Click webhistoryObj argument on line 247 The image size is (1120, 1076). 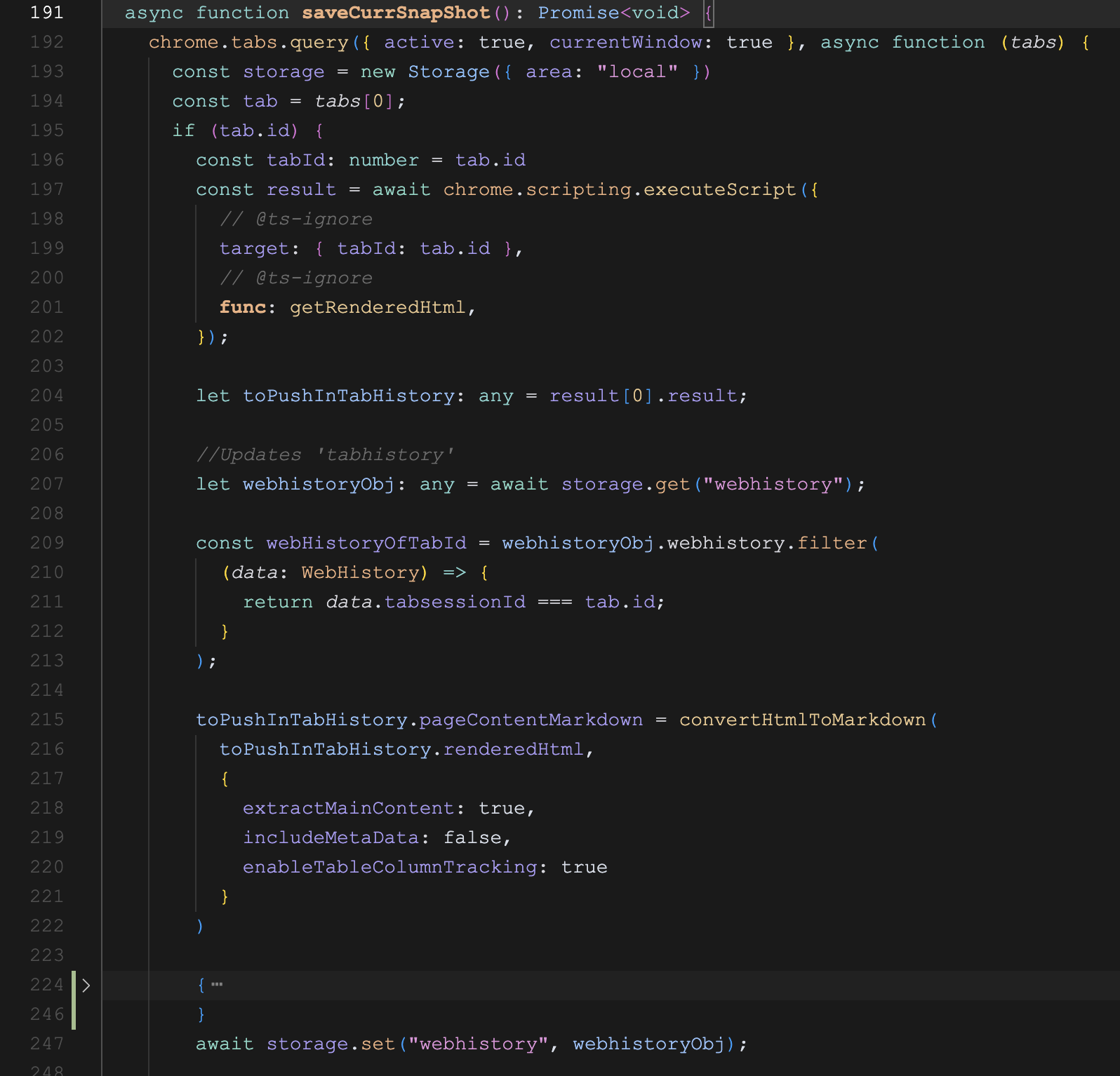649,1044
